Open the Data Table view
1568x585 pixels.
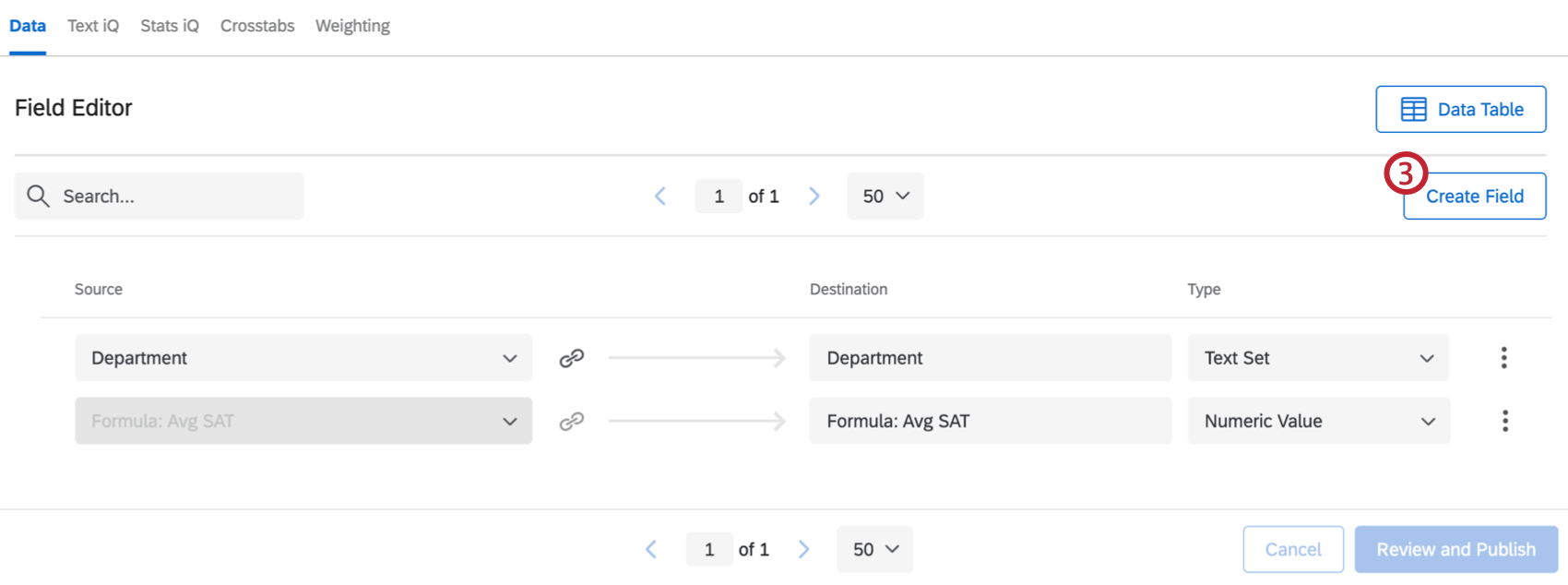click(x=1461, y=110)
